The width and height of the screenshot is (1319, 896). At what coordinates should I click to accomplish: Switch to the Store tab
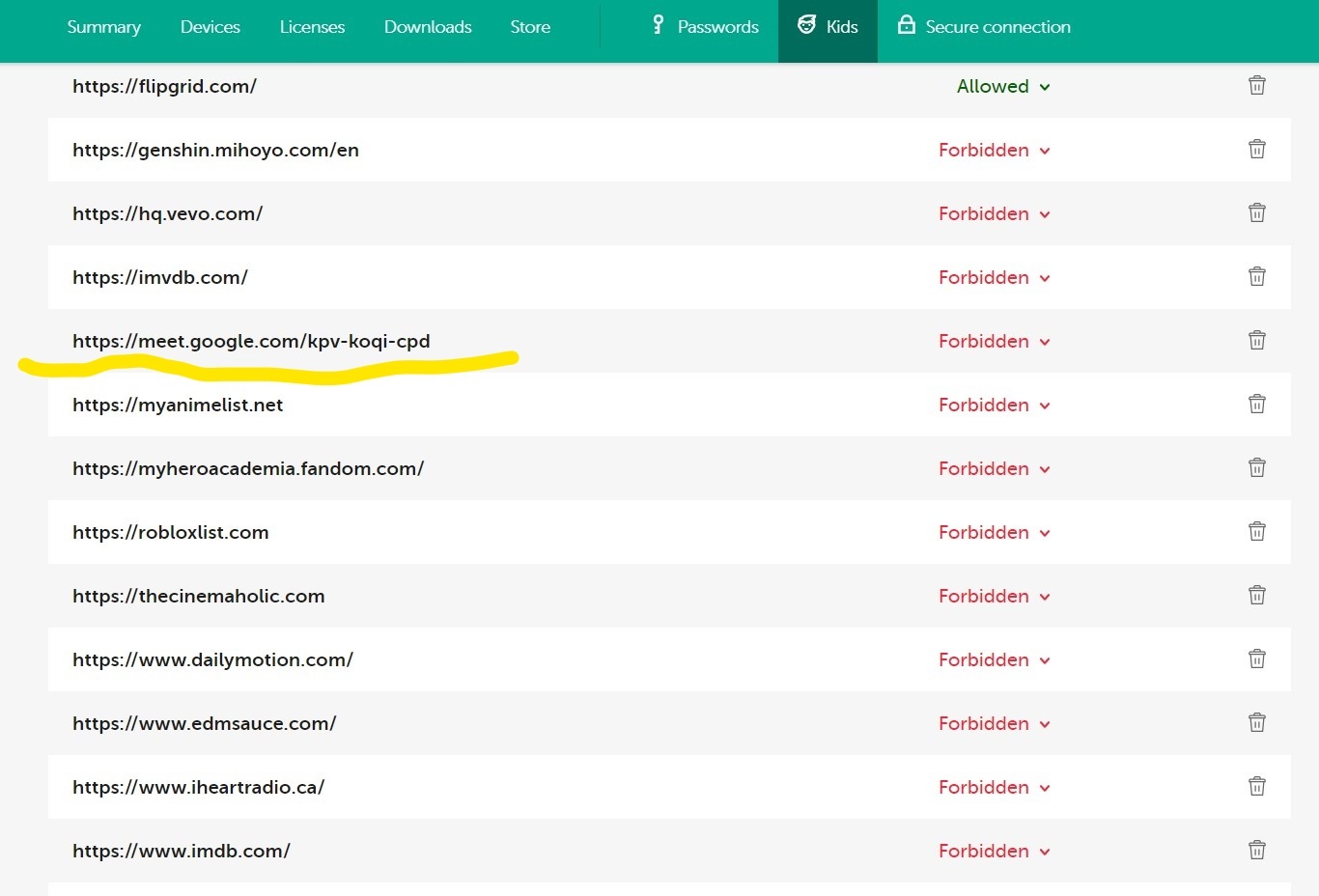(x=530, y=27)
